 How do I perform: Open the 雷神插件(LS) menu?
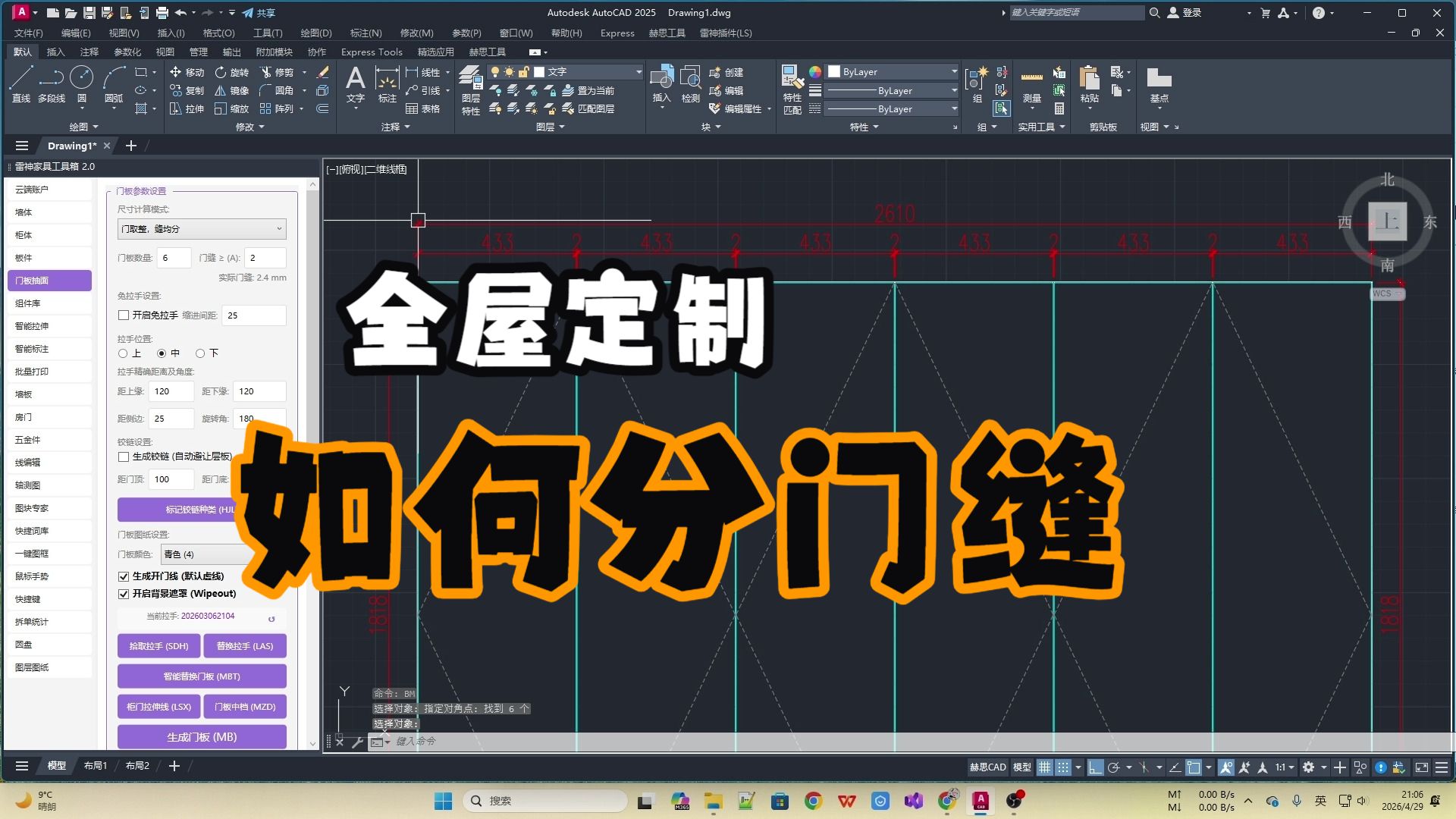tap(726, 33)
